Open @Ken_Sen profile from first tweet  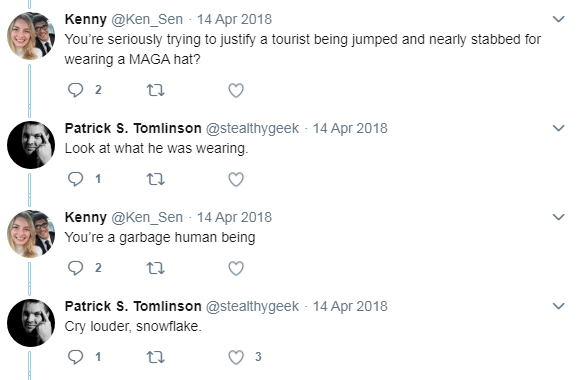[x=147, y=19]
